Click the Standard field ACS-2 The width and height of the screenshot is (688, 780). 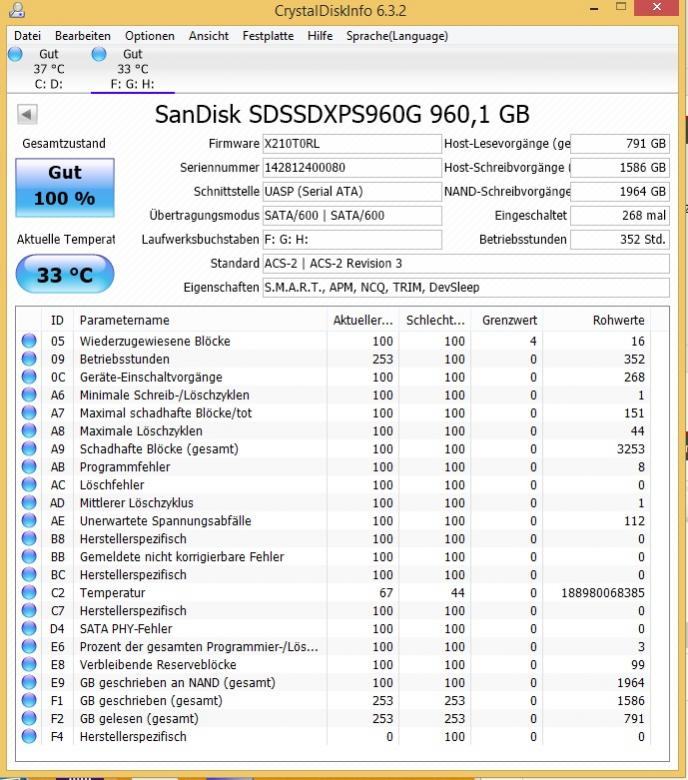click(466, 263)
